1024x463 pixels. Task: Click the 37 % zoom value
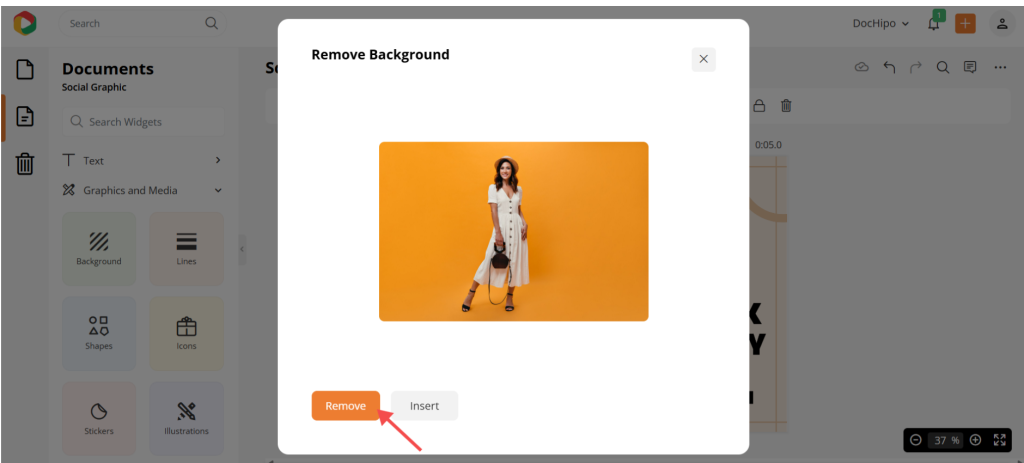(946, 440)
